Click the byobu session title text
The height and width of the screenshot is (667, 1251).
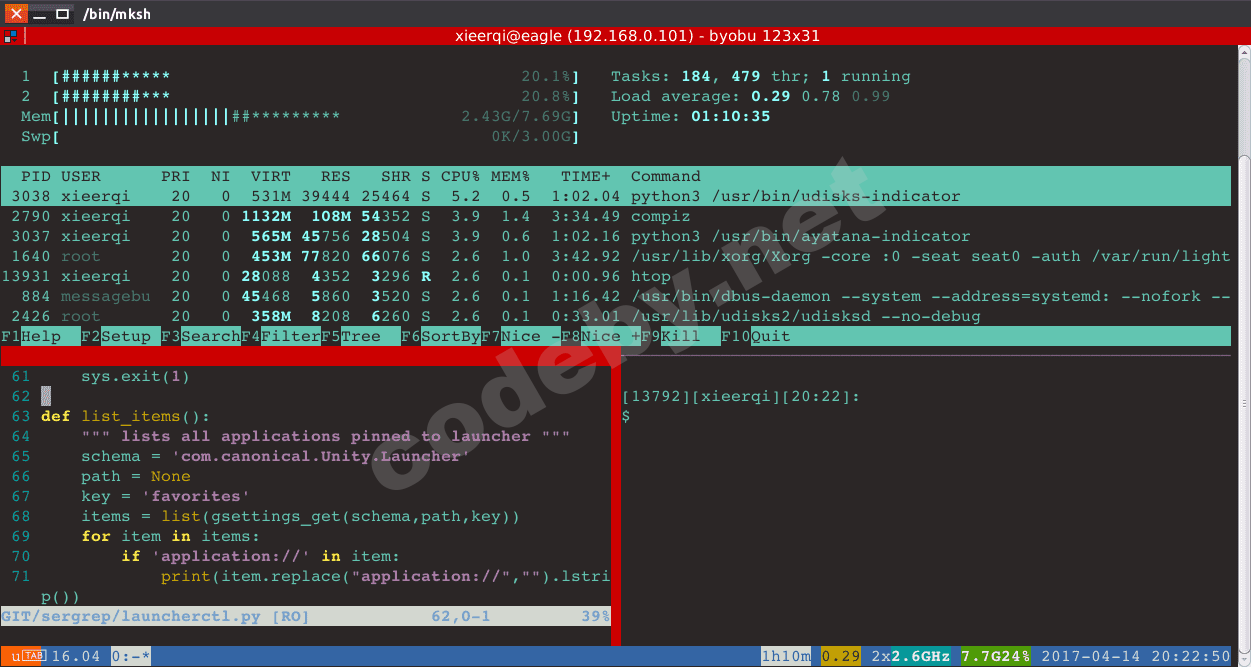[637, 36]
